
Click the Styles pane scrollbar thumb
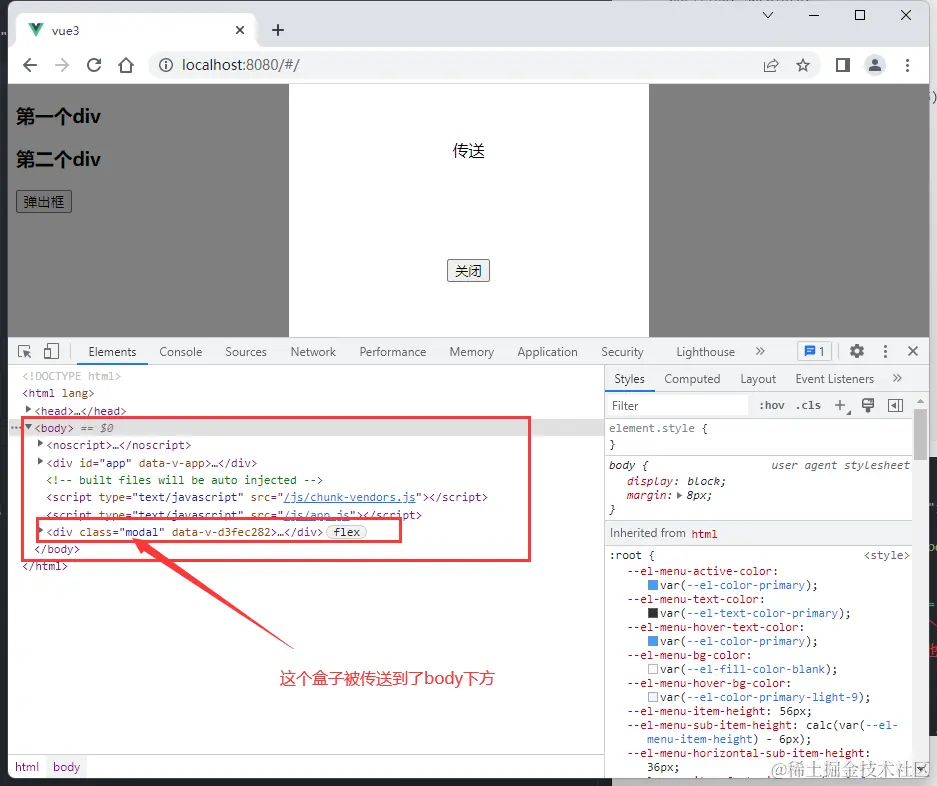920,433
